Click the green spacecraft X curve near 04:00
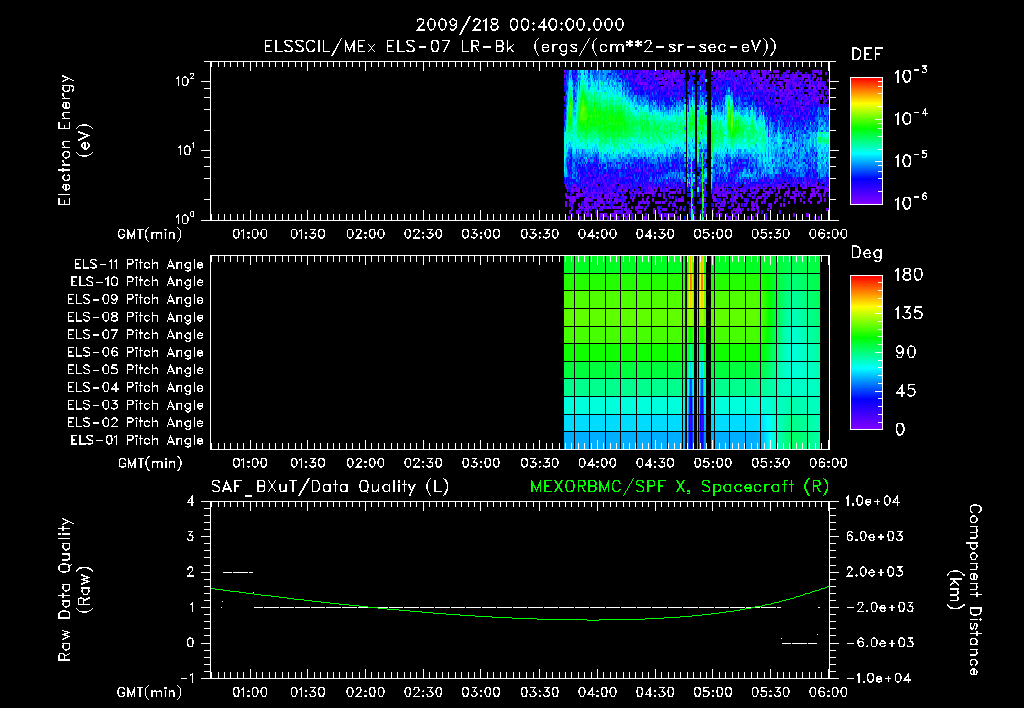Image resolution: width=1024 pixels, height=708 pixels. tap(597, 620)
